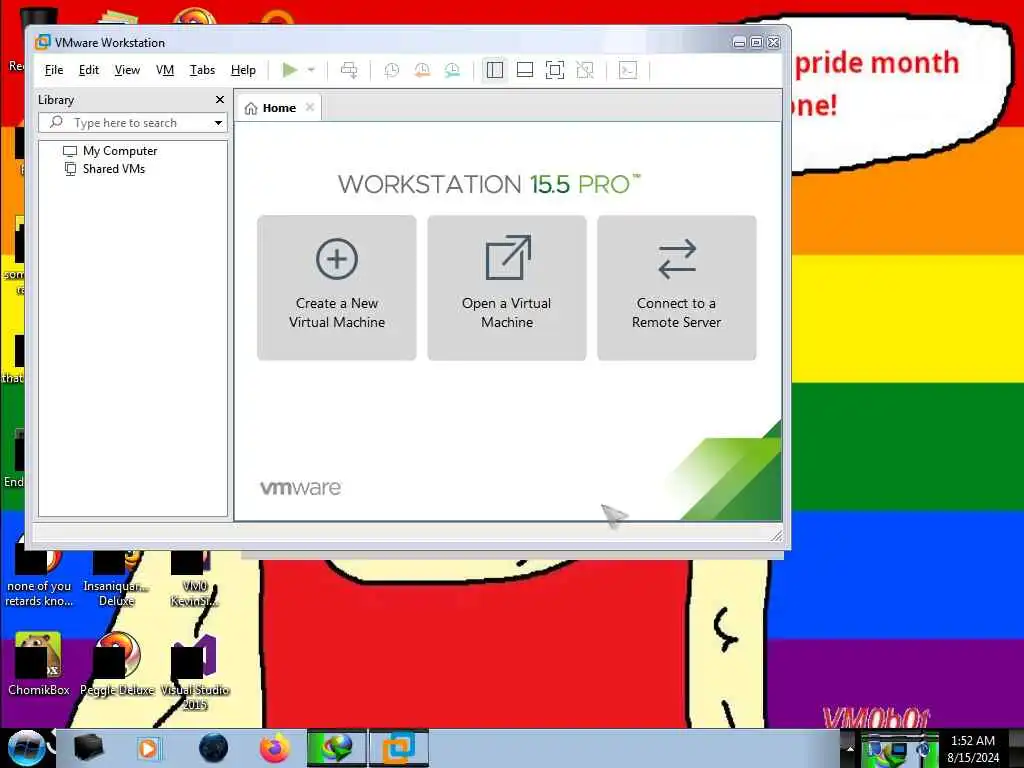
Task: Open the Help menu
Action: click(244, 70)
